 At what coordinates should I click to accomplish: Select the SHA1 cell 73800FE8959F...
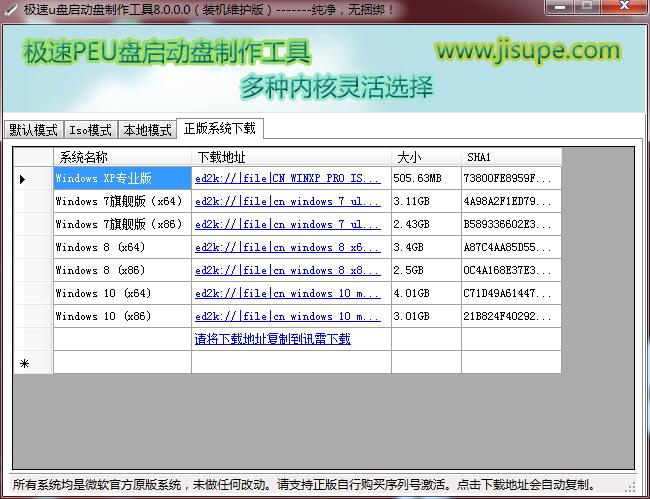coord(511,178)
